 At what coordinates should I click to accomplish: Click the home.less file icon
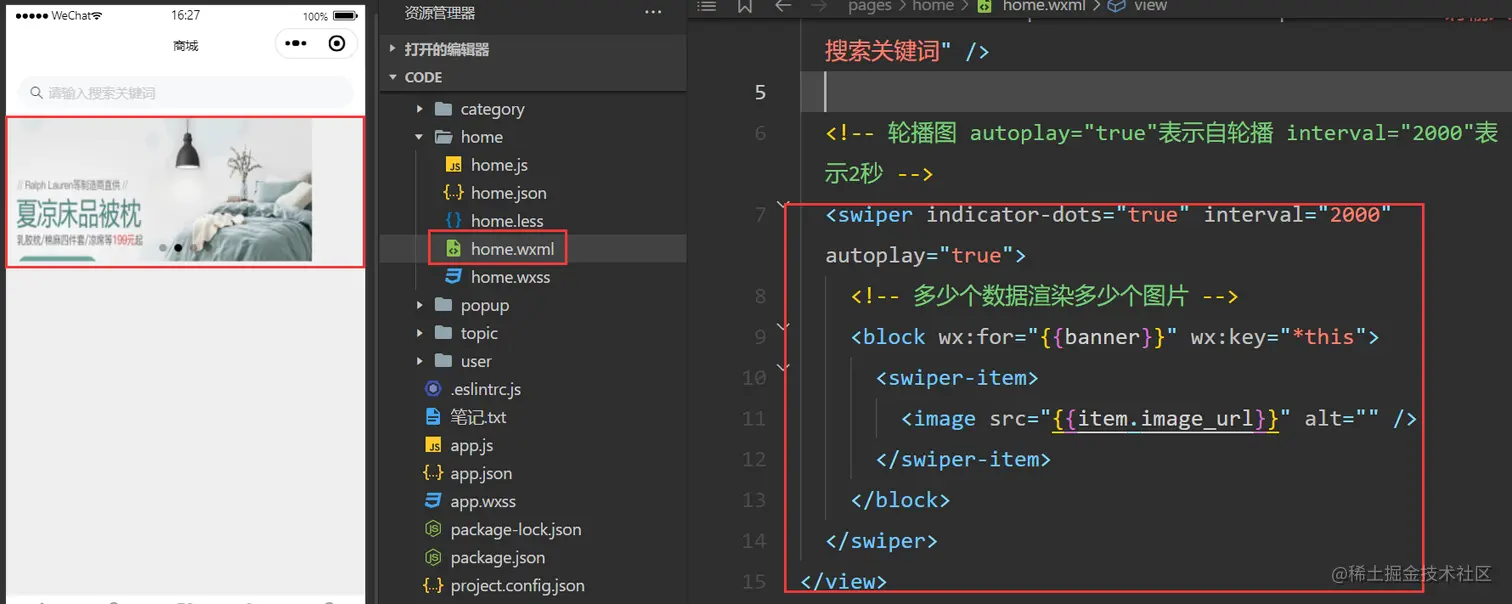(453, 221)
